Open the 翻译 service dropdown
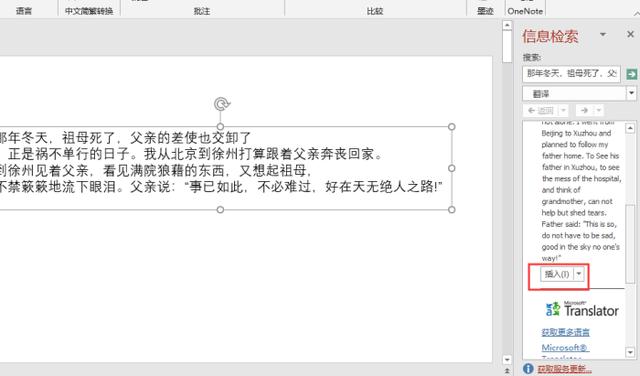Screen dimensions: 640x376 click(x=631, y=93)
